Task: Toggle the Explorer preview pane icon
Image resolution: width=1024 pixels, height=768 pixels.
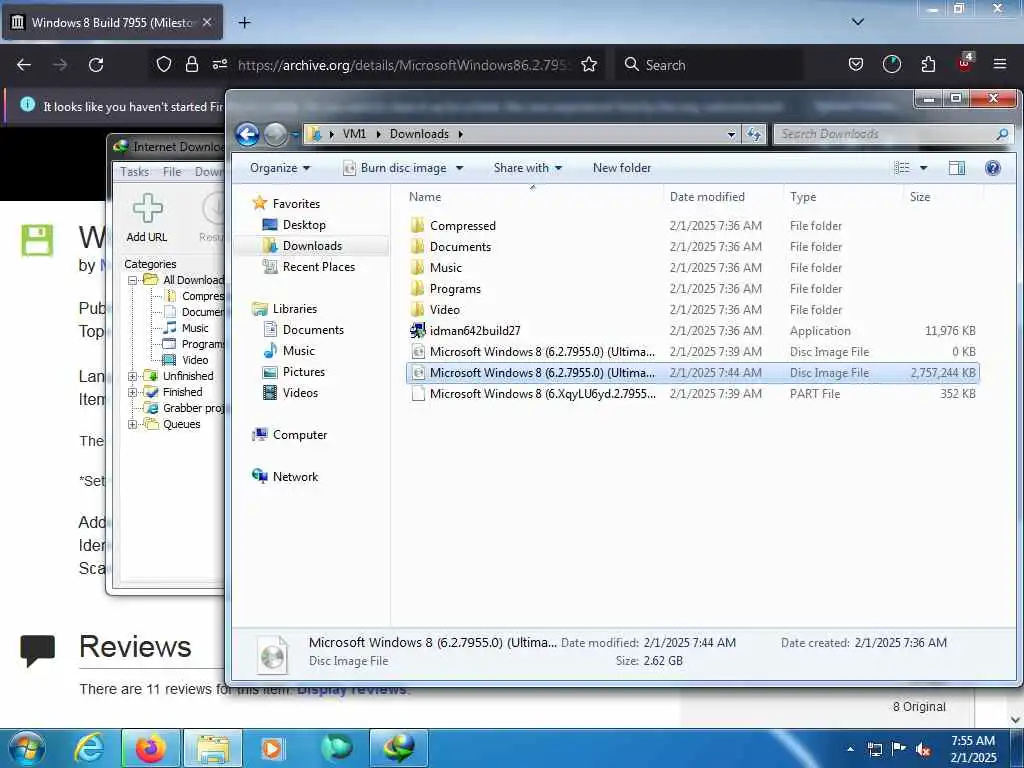Action: (x=957, y=168)
